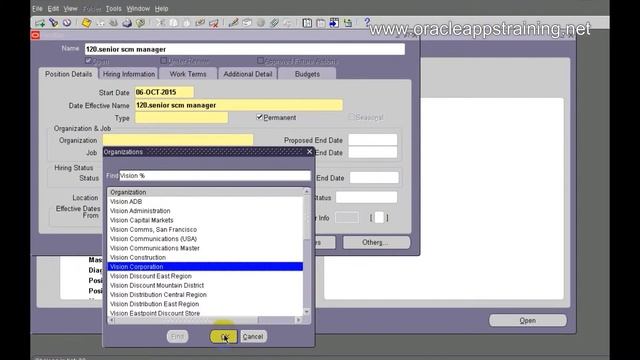
Task: Click the yellow Type field
Action: click(181, 118)
